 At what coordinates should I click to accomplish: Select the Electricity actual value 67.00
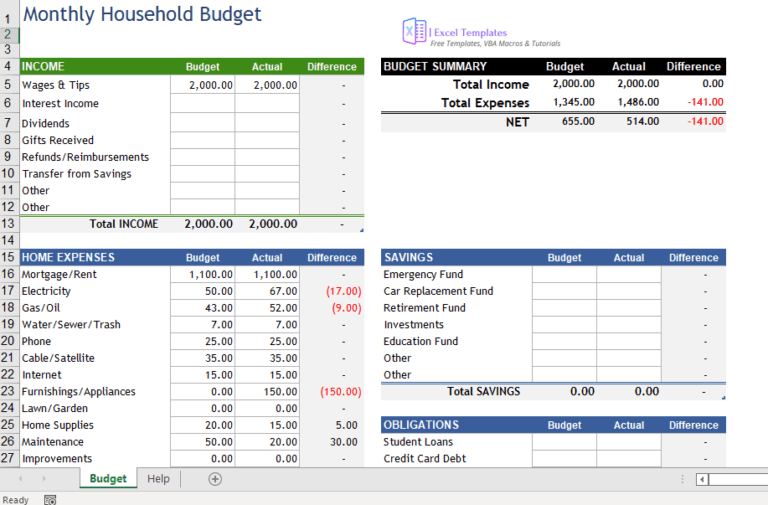[267, 291]
